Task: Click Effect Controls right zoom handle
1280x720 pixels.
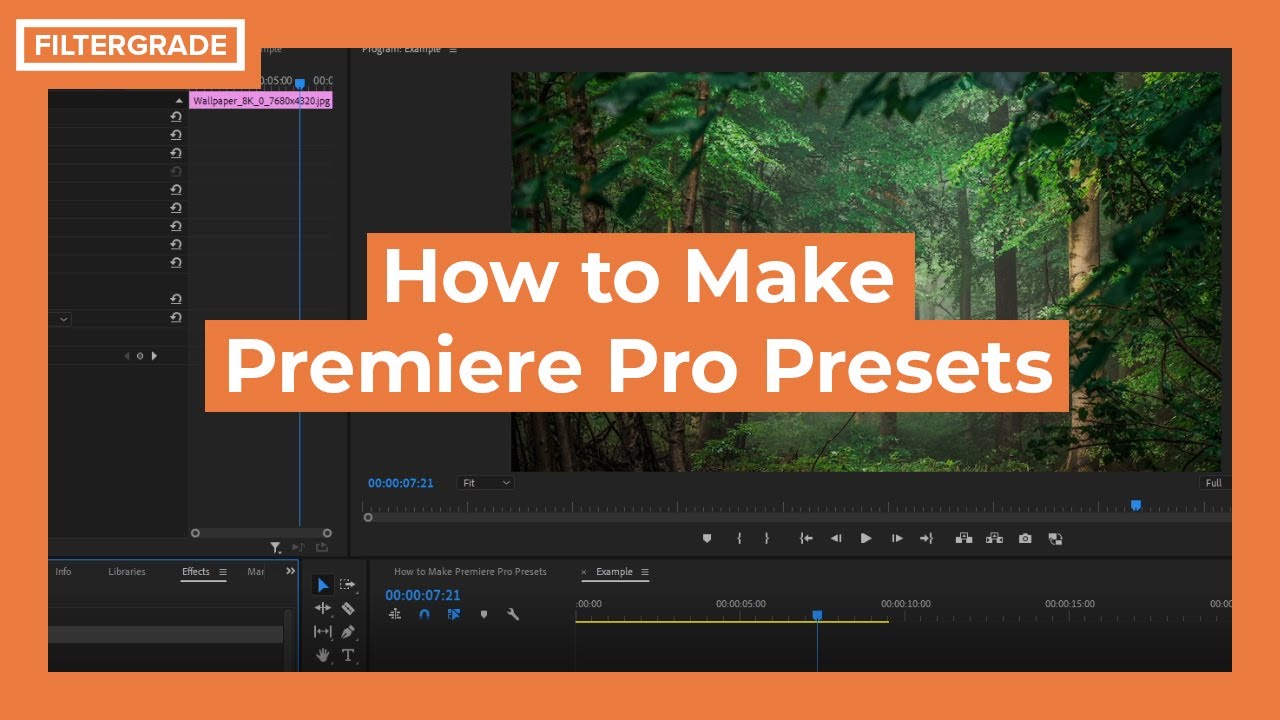Action: coord(327,533)
